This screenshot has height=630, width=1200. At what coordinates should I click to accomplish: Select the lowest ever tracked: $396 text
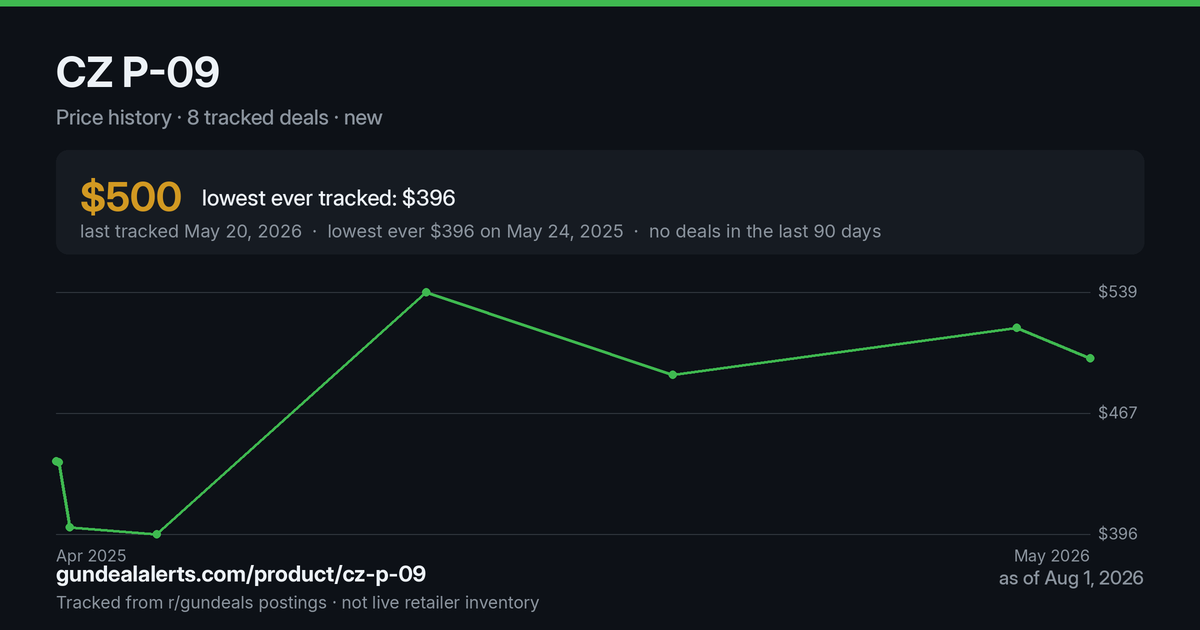pos(329,198)
